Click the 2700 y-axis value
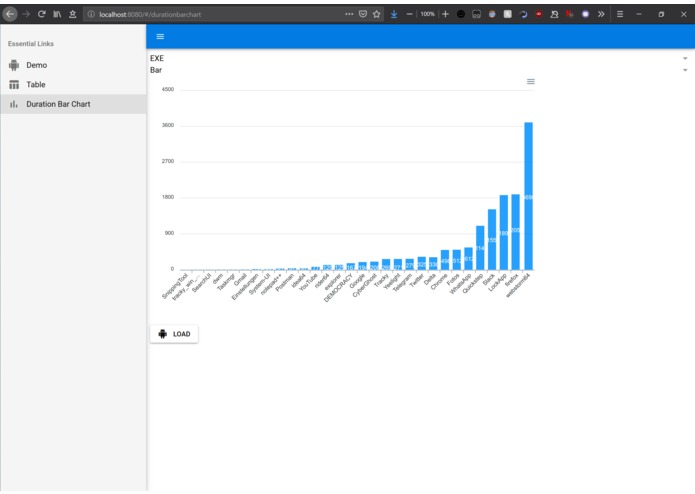The width and height of the screenshot is (695, 494). tap(168, 161)
